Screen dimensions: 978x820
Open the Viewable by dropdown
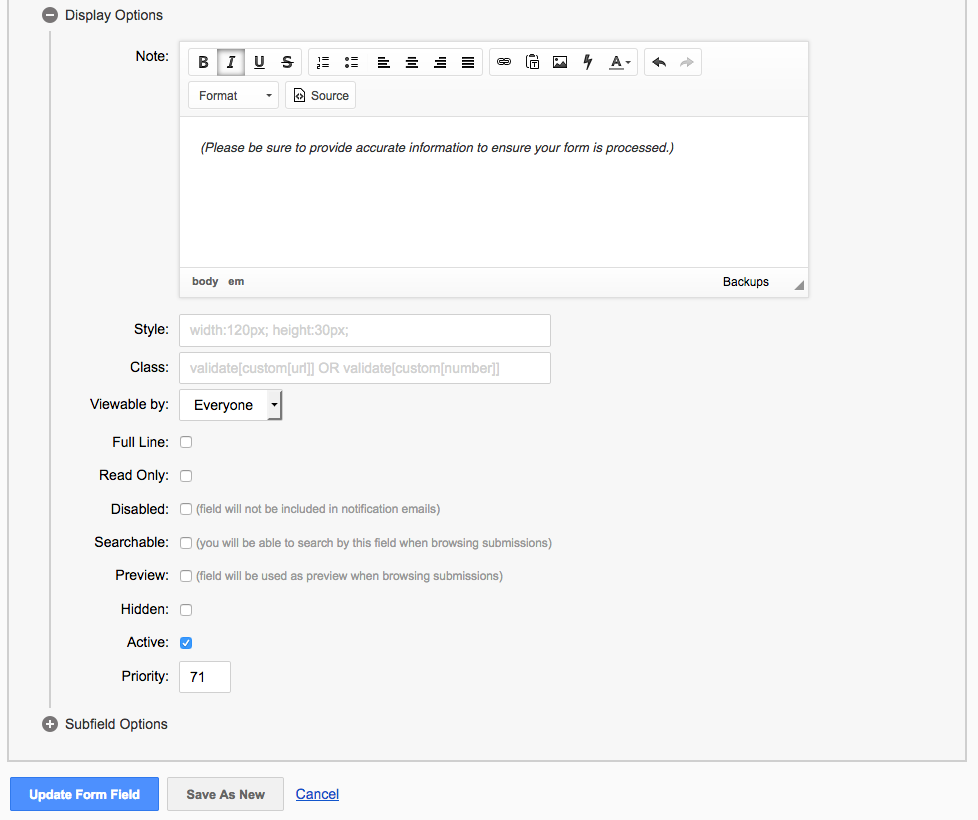230,405
